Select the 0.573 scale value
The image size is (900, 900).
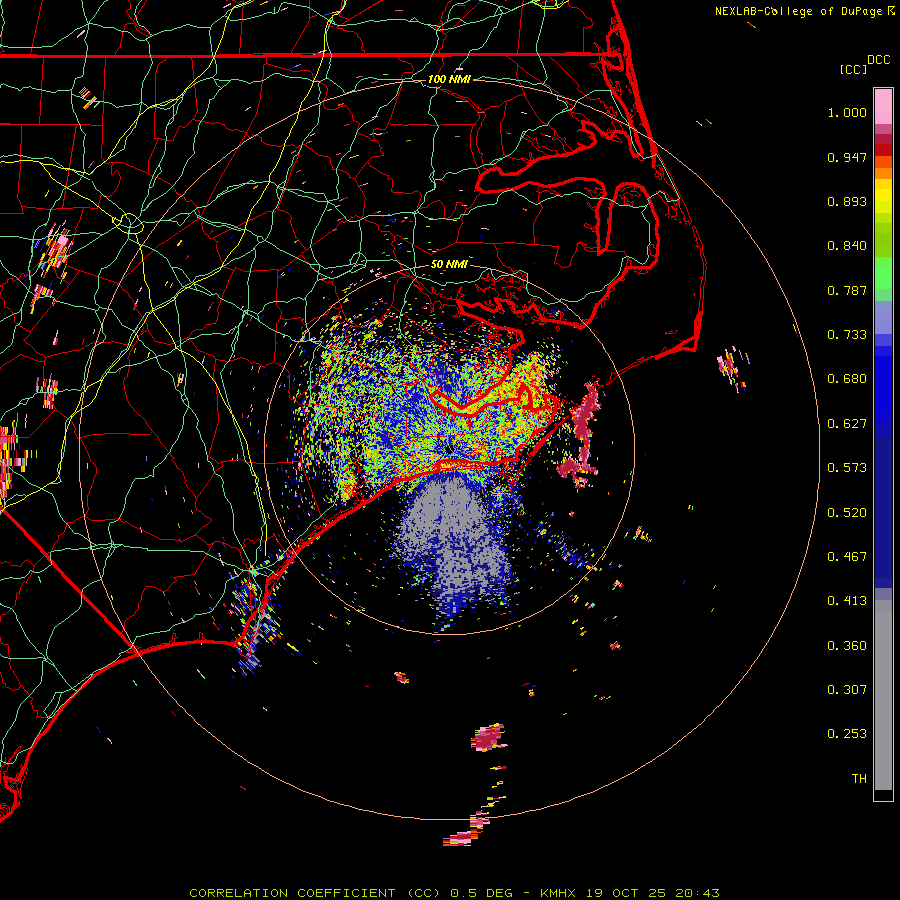pos(847,468)
